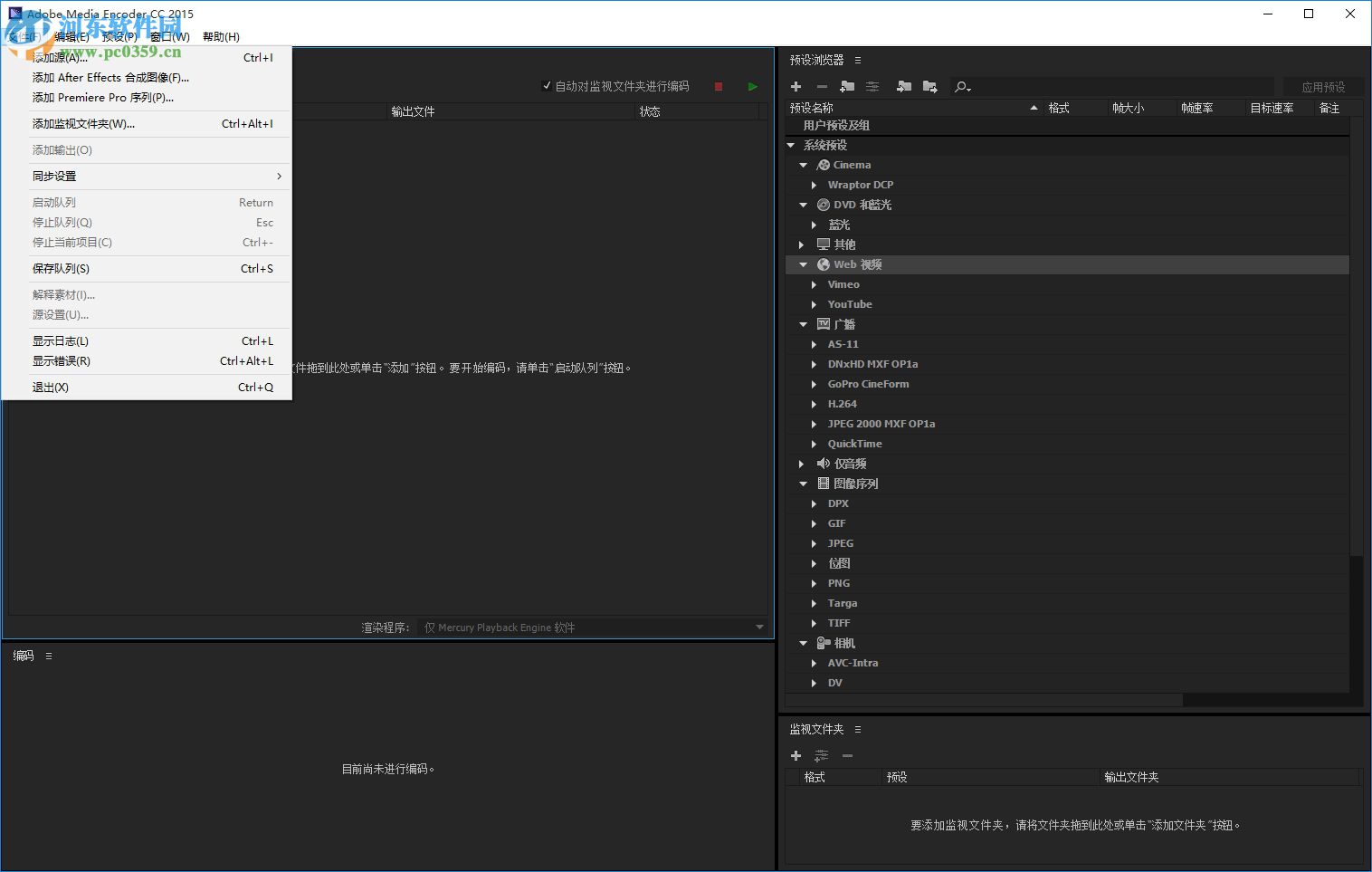Open preset search field via the magnifier
Image resolution: width=1372 pixels, height=872 pixels.
pos(962,86)
